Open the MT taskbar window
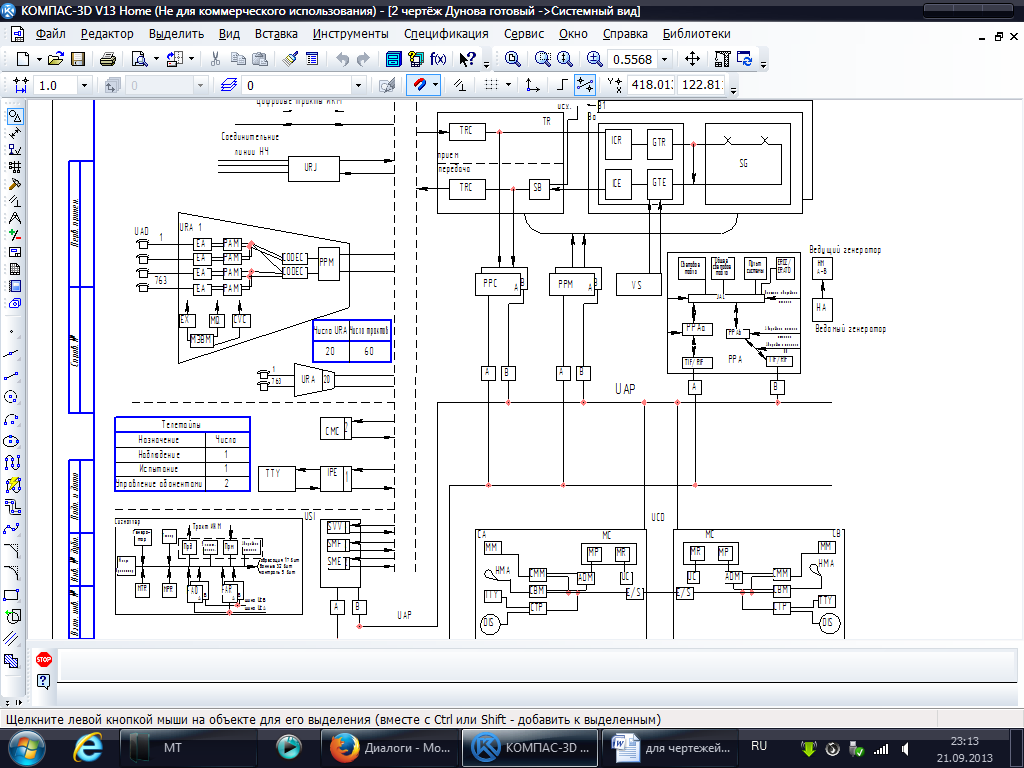 [187, 748]
